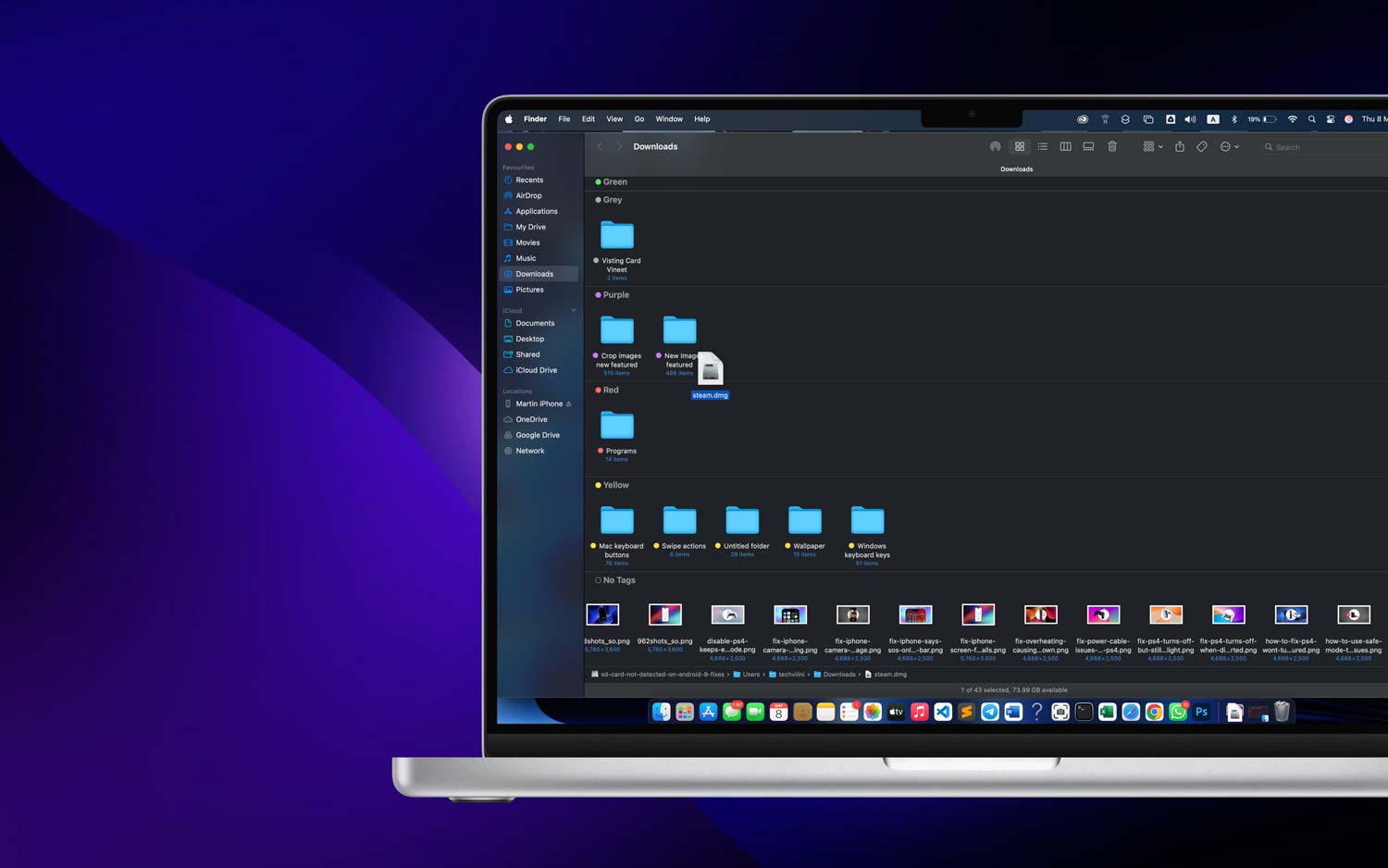Open the View menu in the menu bar
The height and width of the screenshot is (868, 1388).
coord(614,118)
